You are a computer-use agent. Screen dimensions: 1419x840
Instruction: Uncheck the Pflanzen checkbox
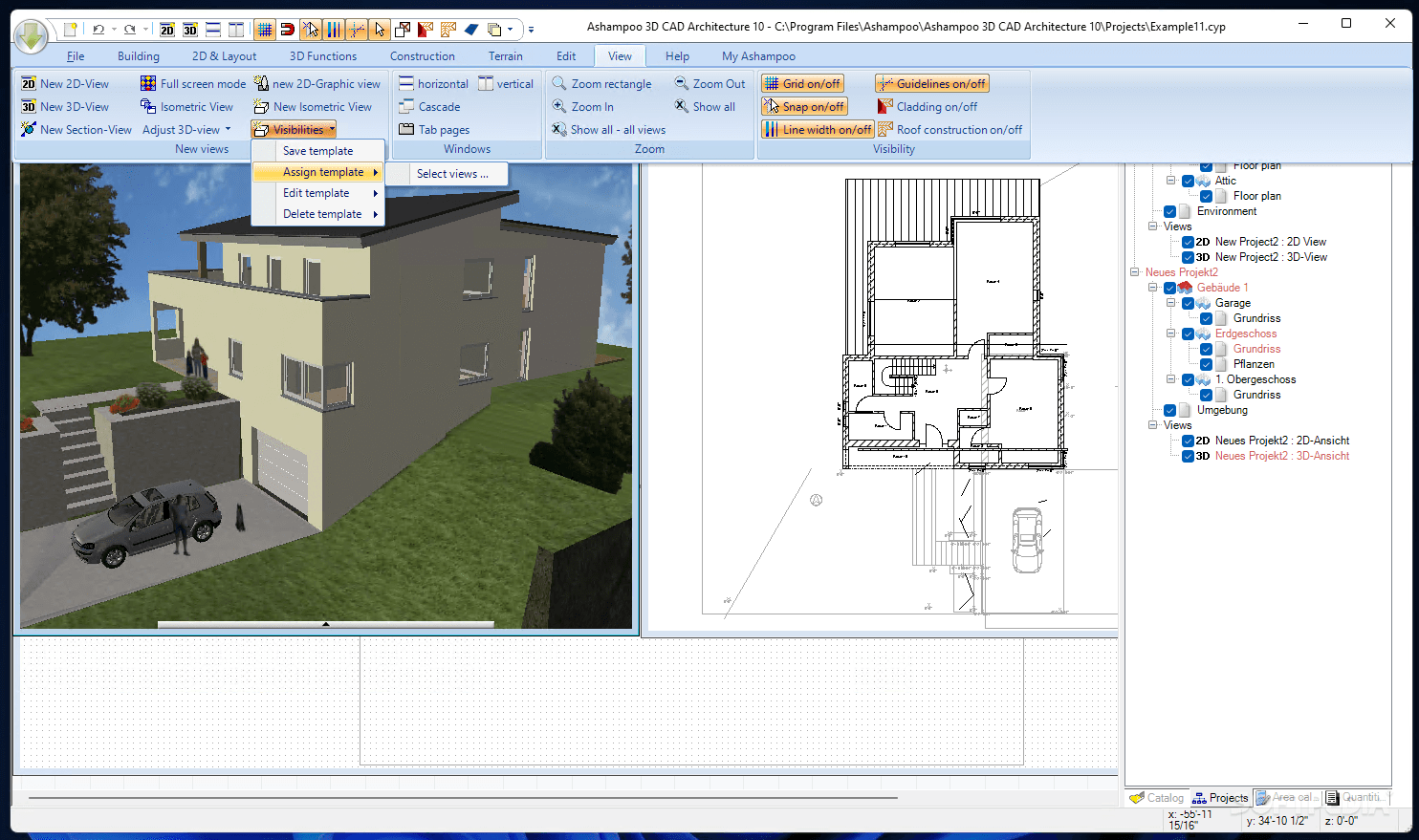point(1206,364)
